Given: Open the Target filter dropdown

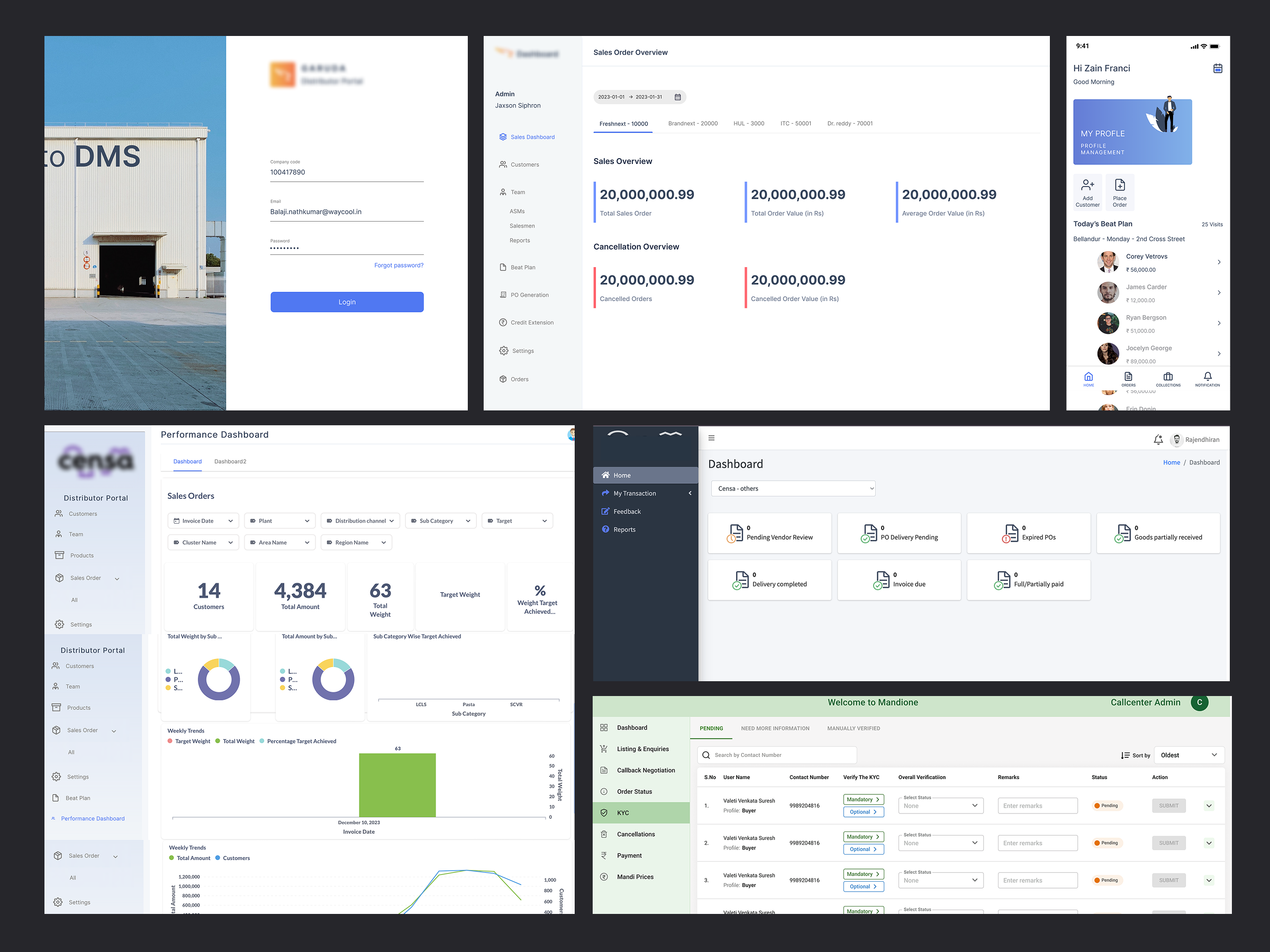Looking at the screenshot, I should (x=516, y=521).
